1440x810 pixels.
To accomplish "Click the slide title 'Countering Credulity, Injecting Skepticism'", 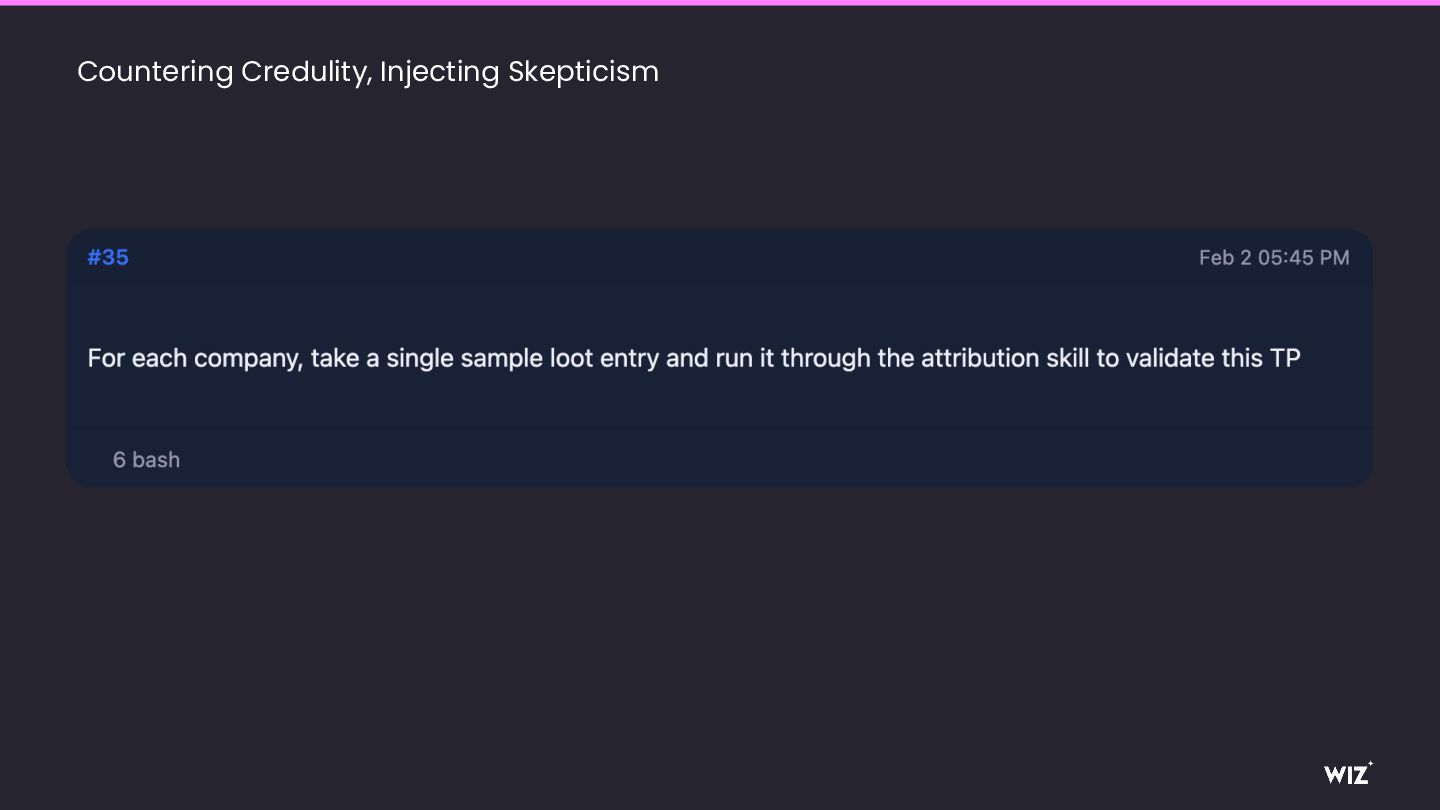I will pos(368,72).
